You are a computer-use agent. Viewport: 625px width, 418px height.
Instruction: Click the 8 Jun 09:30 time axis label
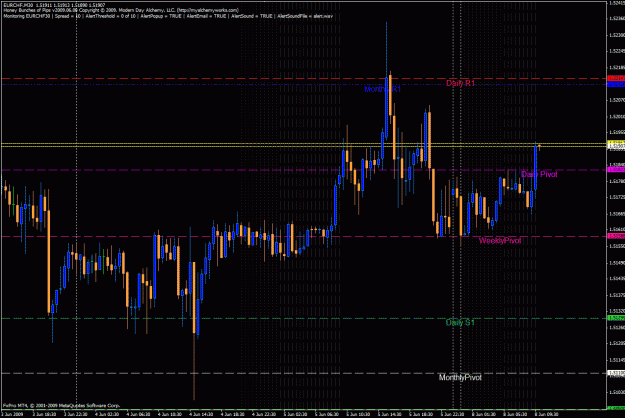547,414
